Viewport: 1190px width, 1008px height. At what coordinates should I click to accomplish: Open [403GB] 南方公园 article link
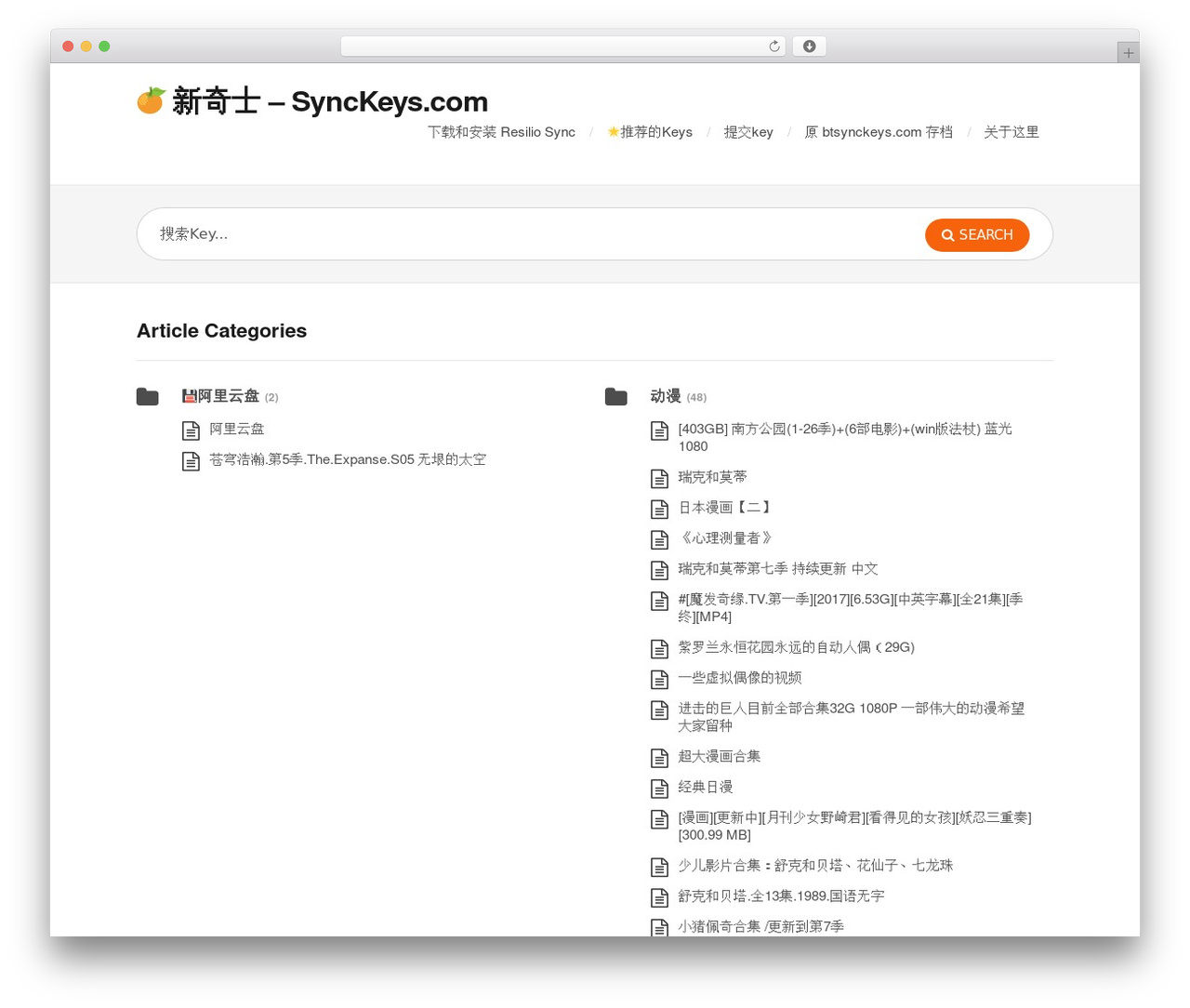click(x=845, y=437)
